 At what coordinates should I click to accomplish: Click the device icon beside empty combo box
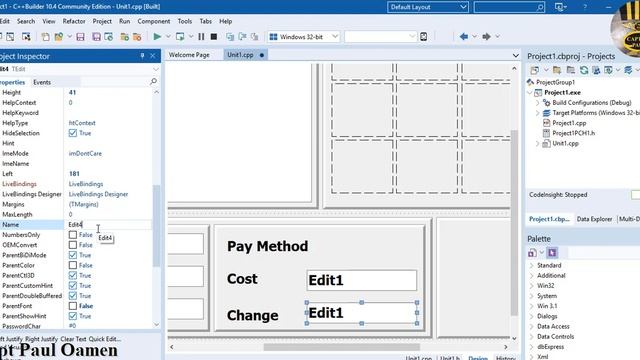(424, 37)
